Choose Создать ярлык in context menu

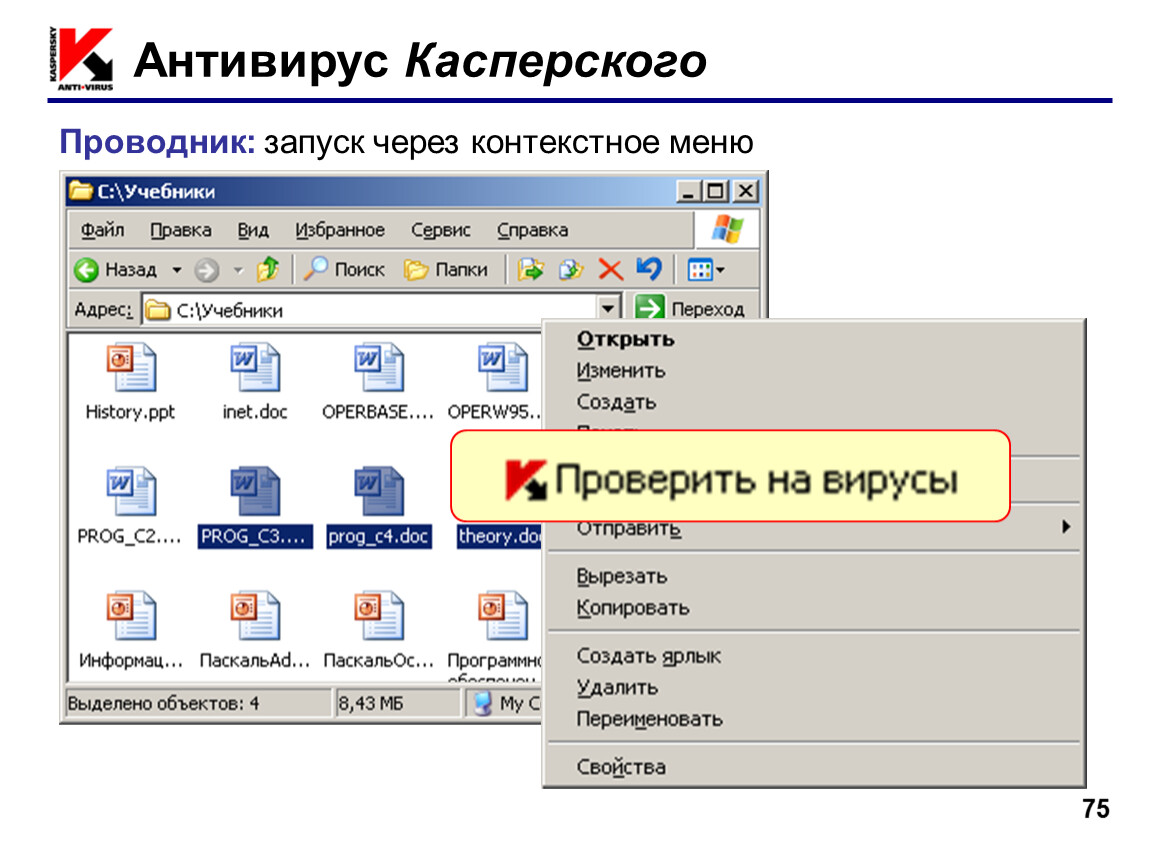648,656
